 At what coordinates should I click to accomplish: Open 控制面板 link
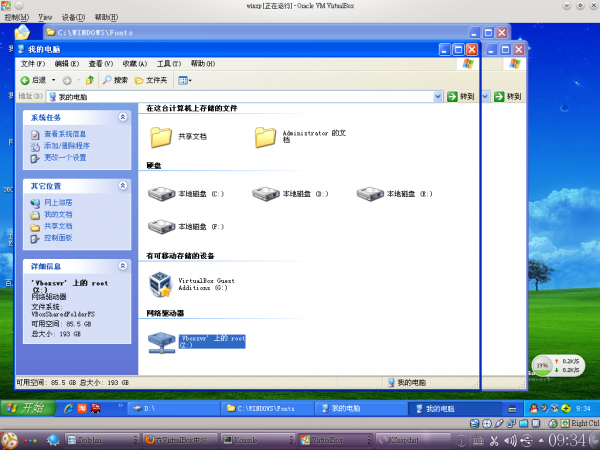coord(58,238)
